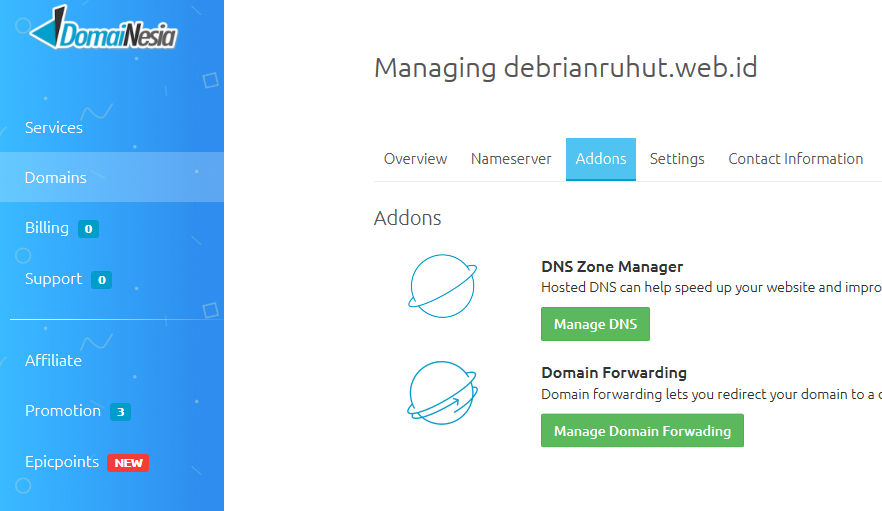882x511 pixels.
Task: Click the Promotion badge showing 3
Action: point(120,412)
